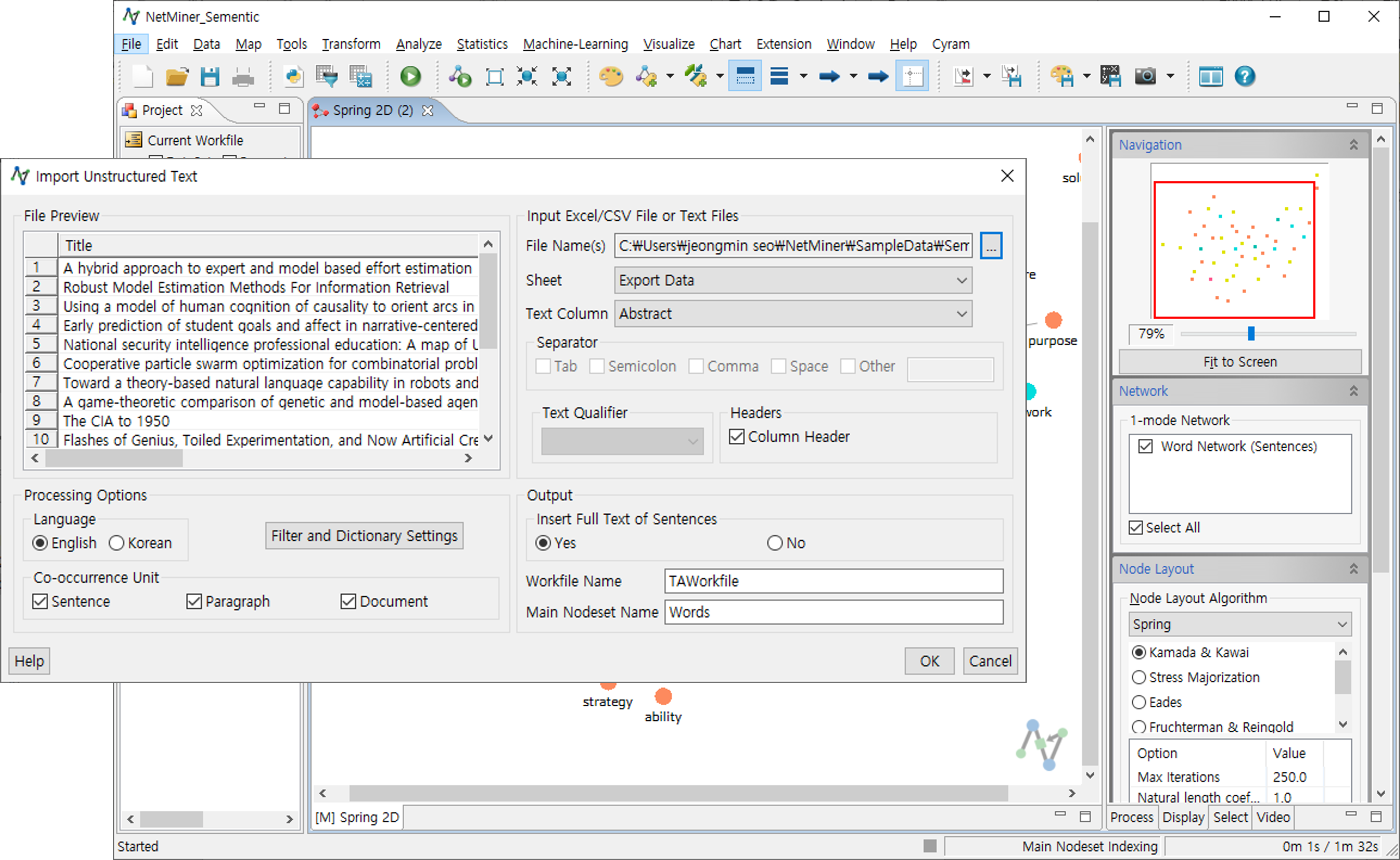Click the Fit to Screen button

[x=1240, y=362]
